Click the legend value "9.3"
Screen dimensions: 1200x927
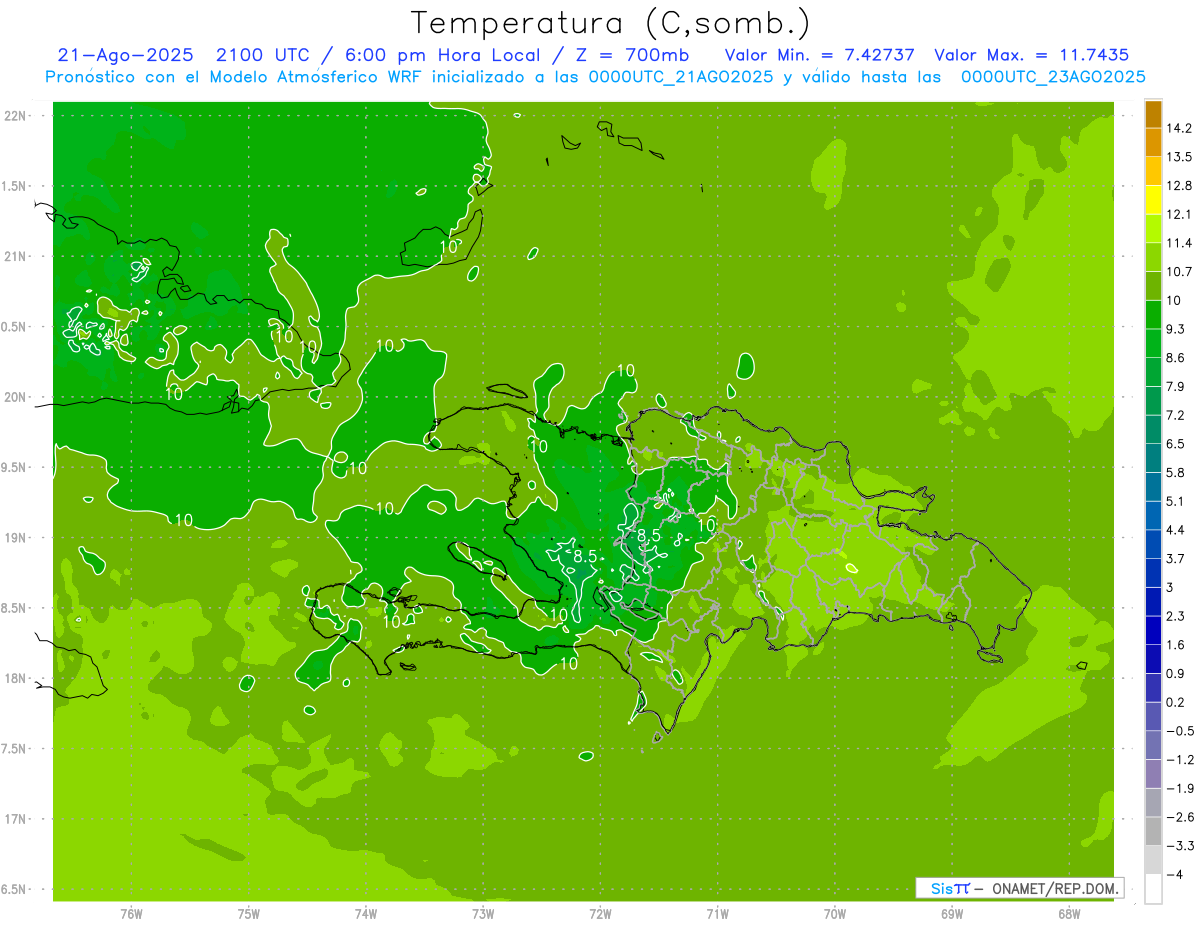click(x=1175, y=329)
